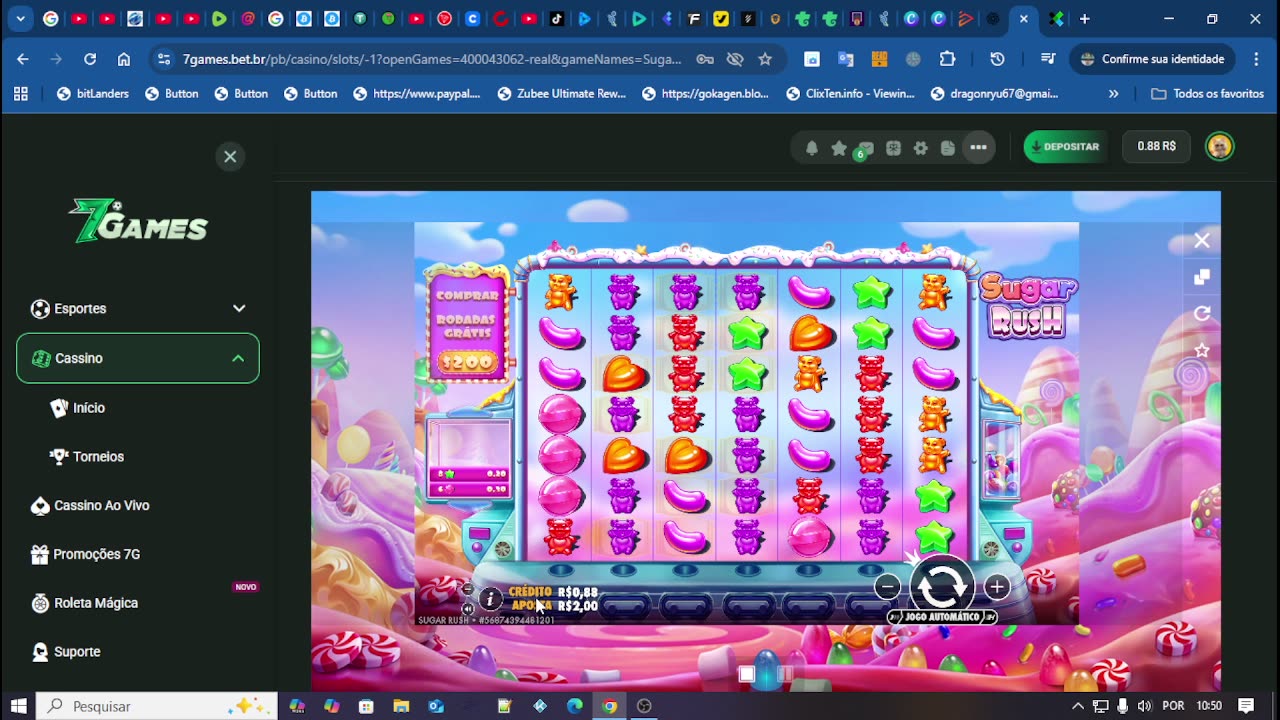Click the settings gear in site header
This screenshot has height=720, width=1280.
921,148
